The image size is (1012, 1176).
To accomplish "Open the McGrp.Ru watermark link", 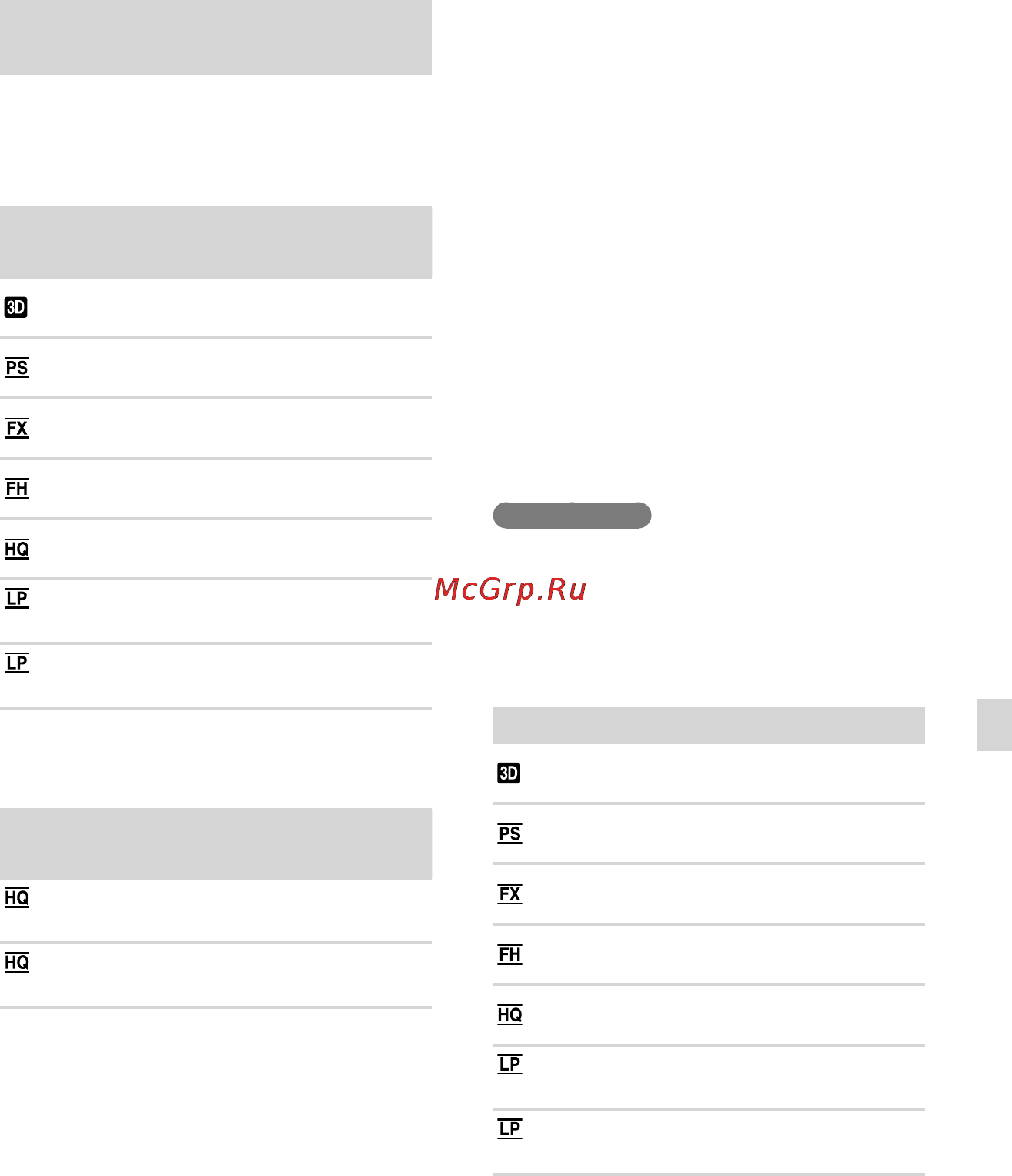I will (x=510, y=590).
